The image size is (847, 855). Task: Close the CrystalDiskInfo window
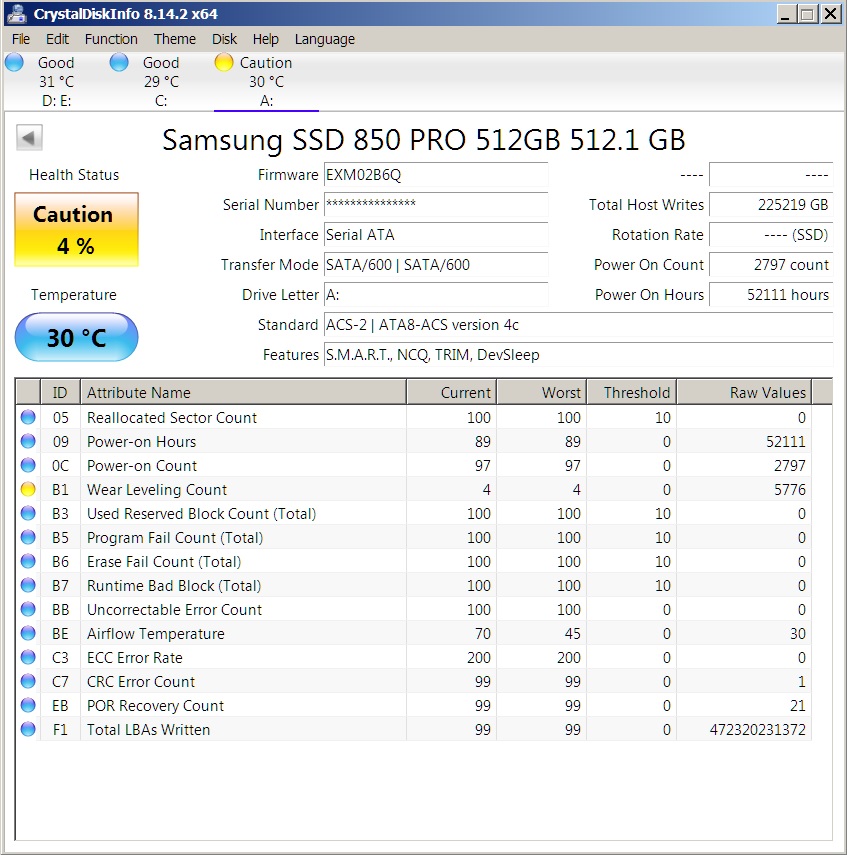coord(831,14)
